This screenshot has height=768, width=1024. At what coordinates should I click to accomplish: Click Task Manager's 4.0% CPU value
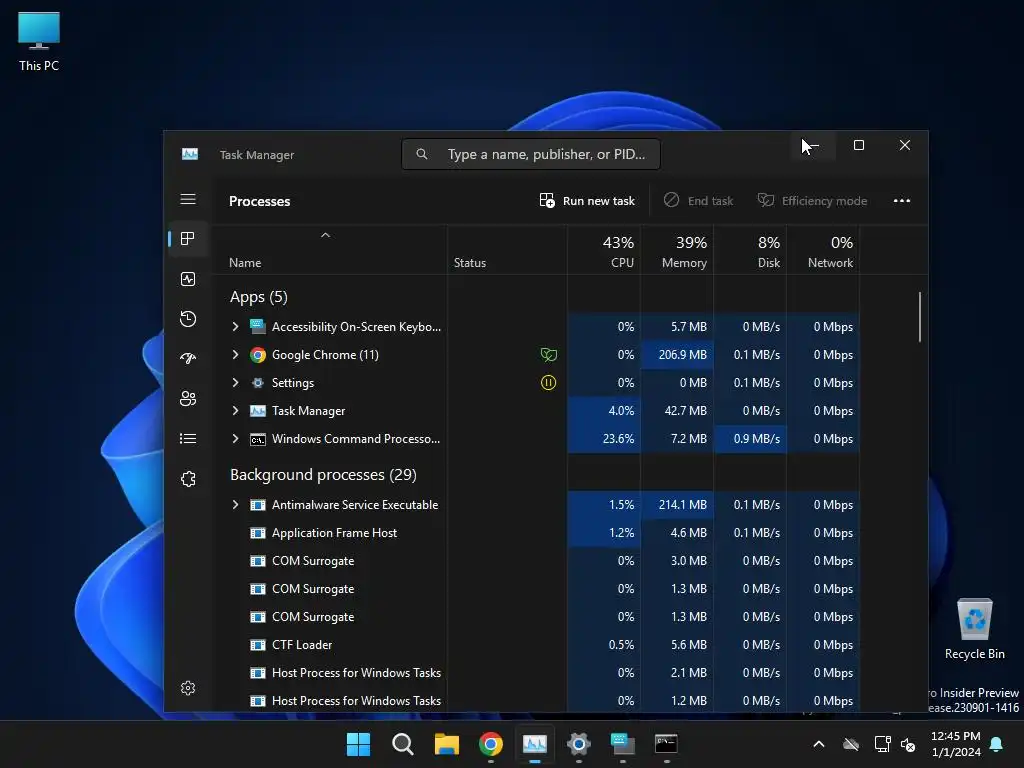[621, 411]
